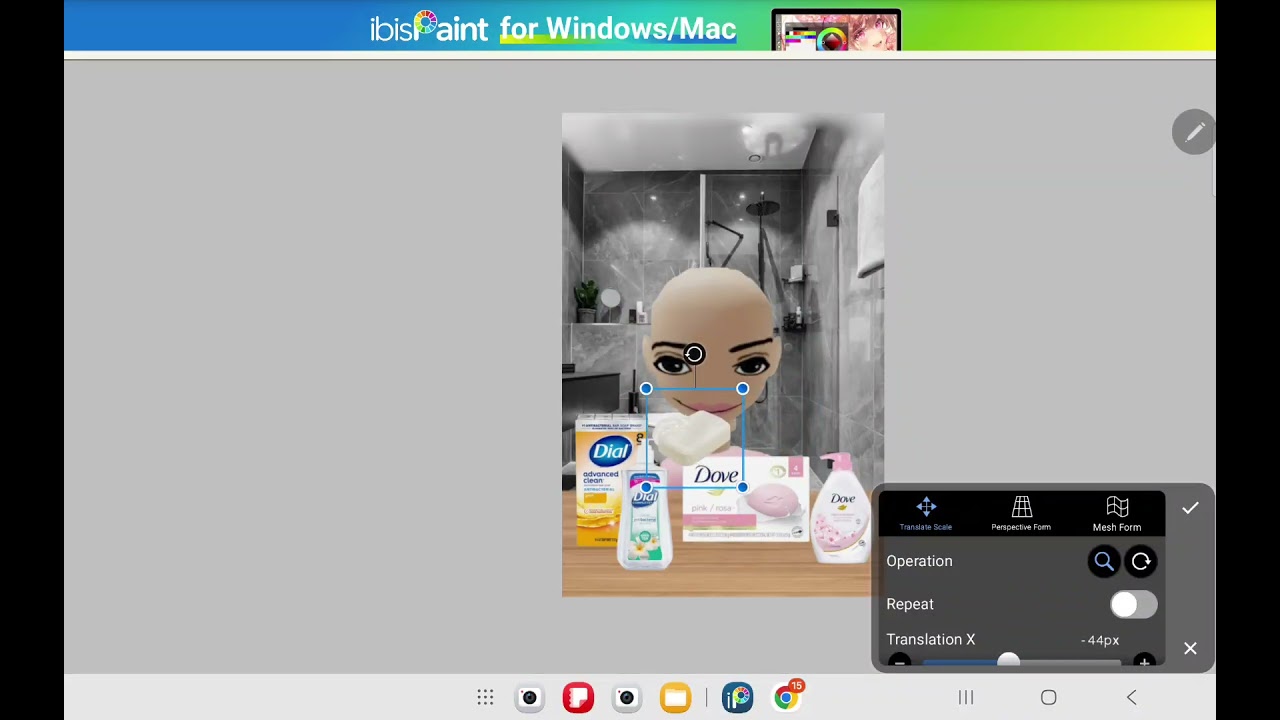Select the Translate Scale mode
The height and width of the screenshot is (720, 1280).
pos(926,514)
